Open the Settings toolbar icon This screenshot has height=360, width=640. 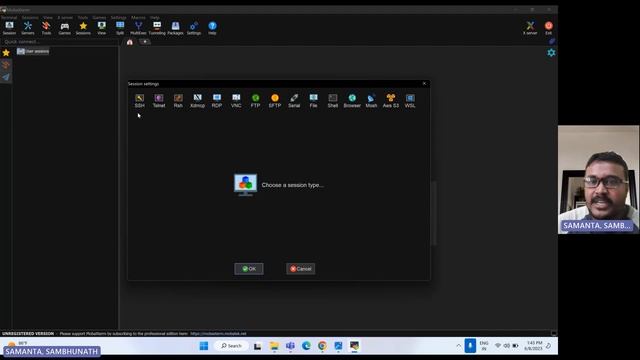point(194,28)
